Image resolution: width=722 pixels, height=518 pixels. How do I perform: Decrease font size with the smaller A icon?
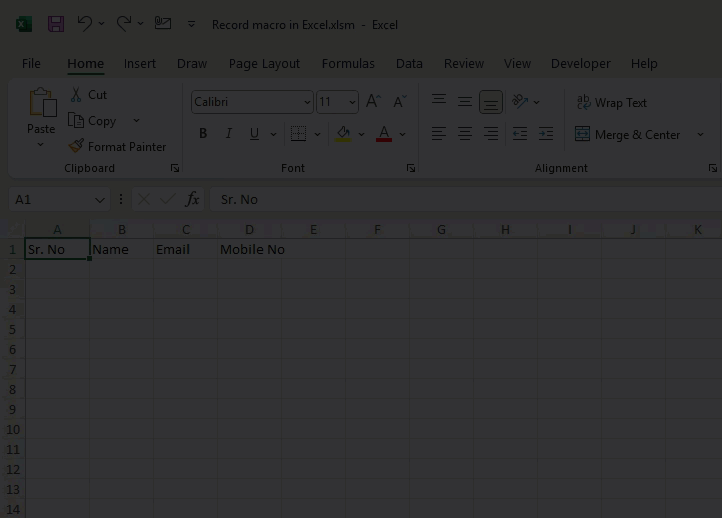(x=400, y=101)
